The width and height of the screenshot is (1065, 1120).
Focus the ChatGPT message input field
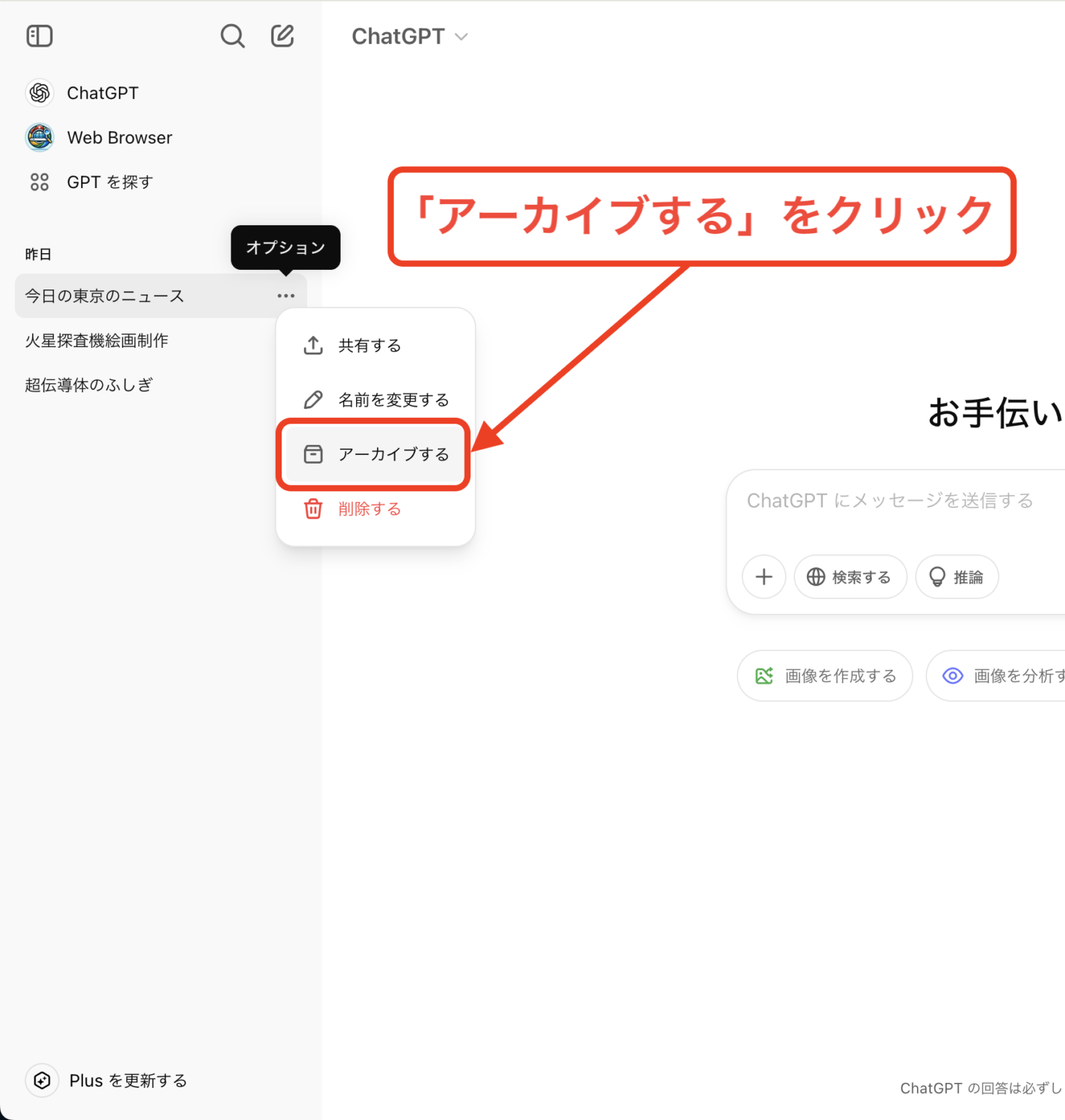[890, 501]
